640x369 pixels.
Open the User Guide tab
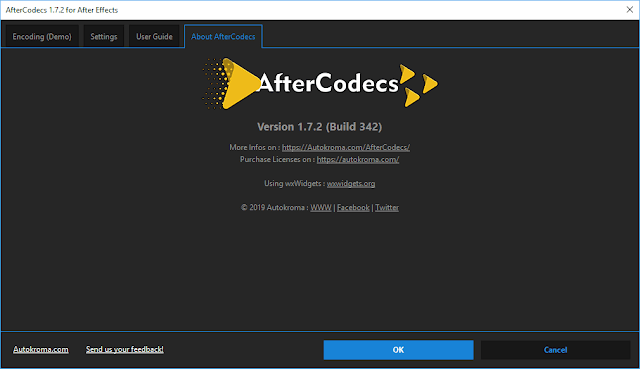tap(154, 36)
